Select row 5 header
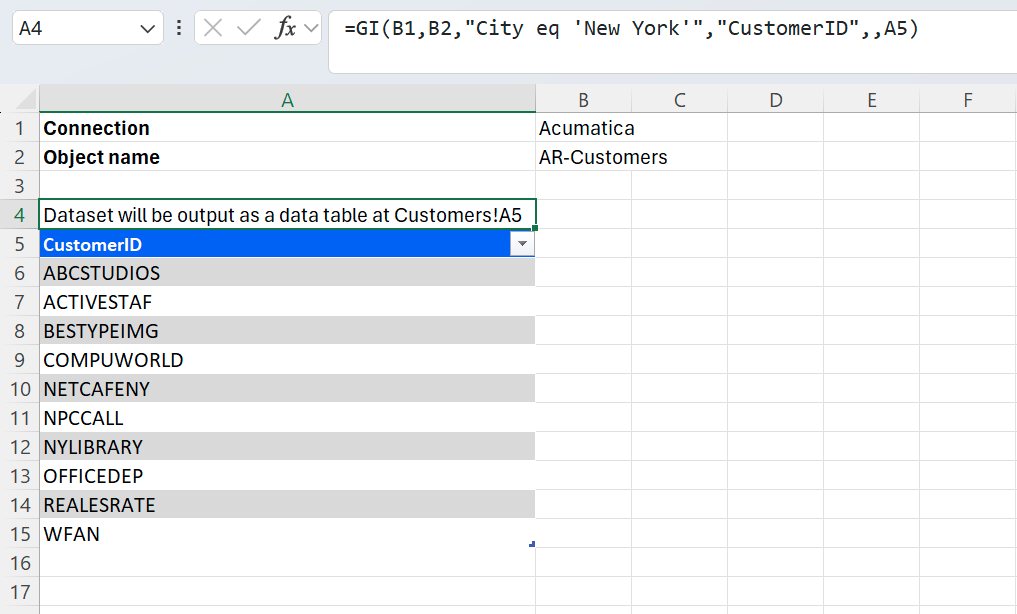Viewport: 1017px width, 614px height. [20, 244]
